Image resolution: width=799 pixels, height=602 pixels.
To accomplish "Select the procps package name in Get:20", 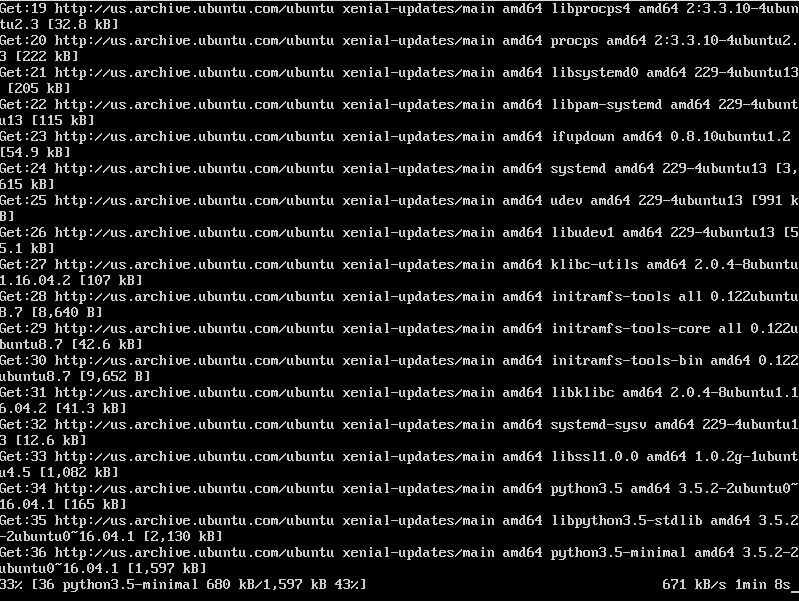I will (574, 41).
